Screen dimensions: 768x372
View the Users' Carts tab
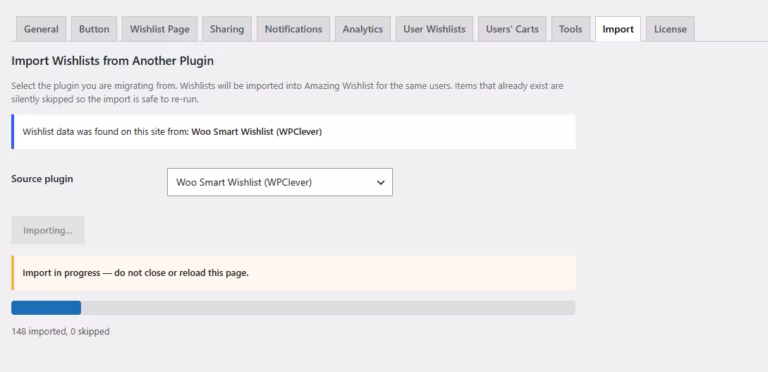512,29
